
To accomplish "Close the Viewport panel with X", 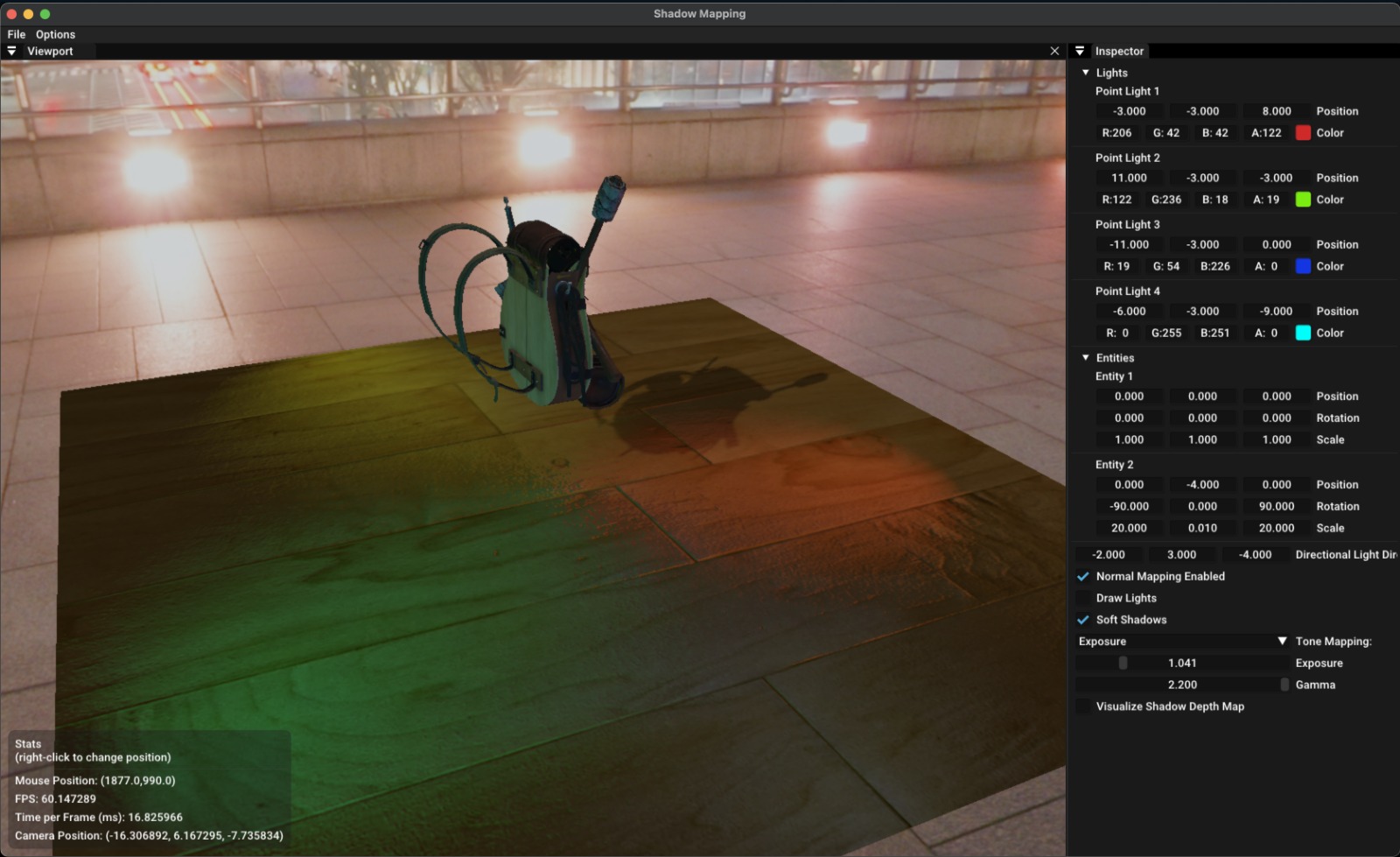I will click(x=1054, y=52).
